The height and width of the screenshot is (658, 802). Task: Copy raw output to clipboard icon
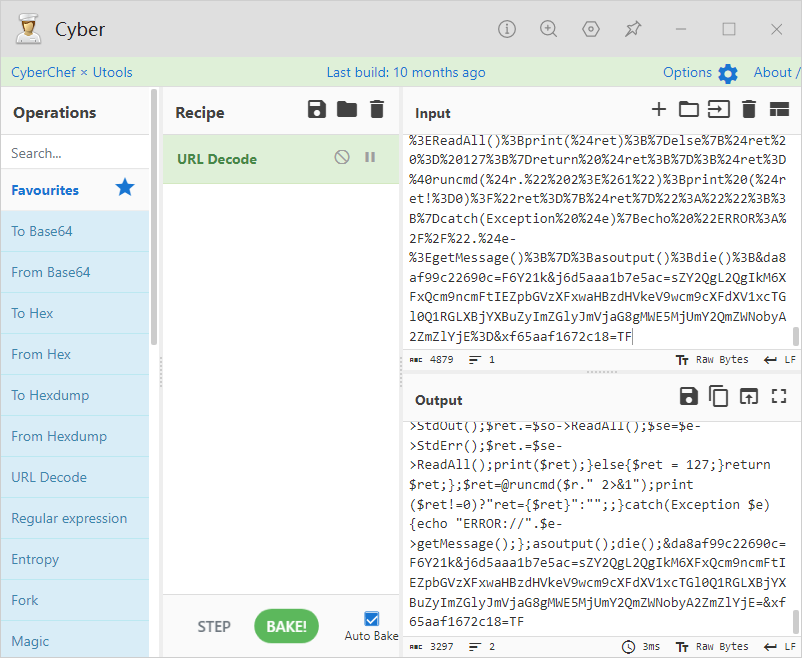click(x=719, y=396)
